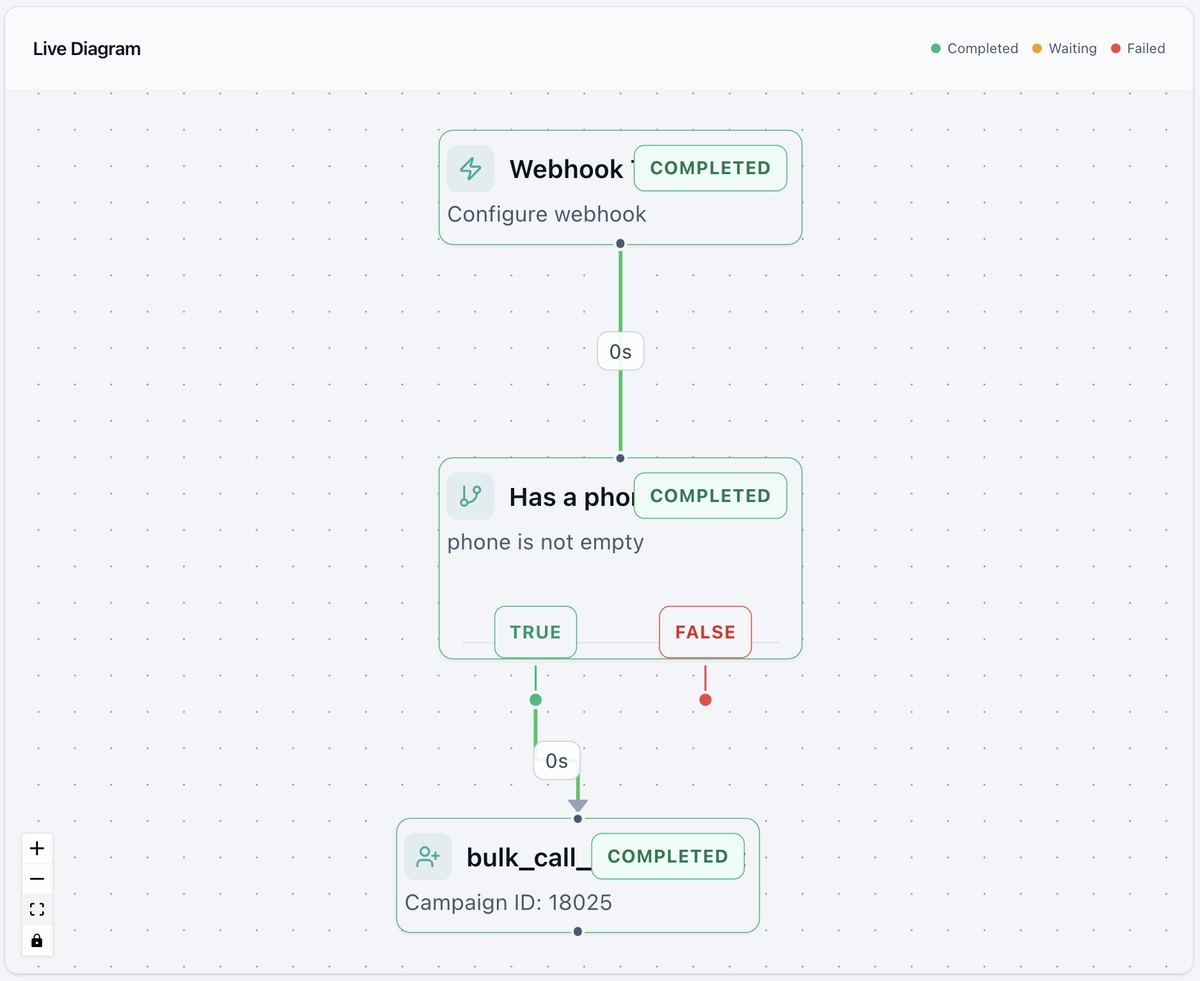Image resolution: width=1200 pixels, height=981 pixels.
Task: Click the green TRUE branch connector dot
Action: click(x=535, y=700)
